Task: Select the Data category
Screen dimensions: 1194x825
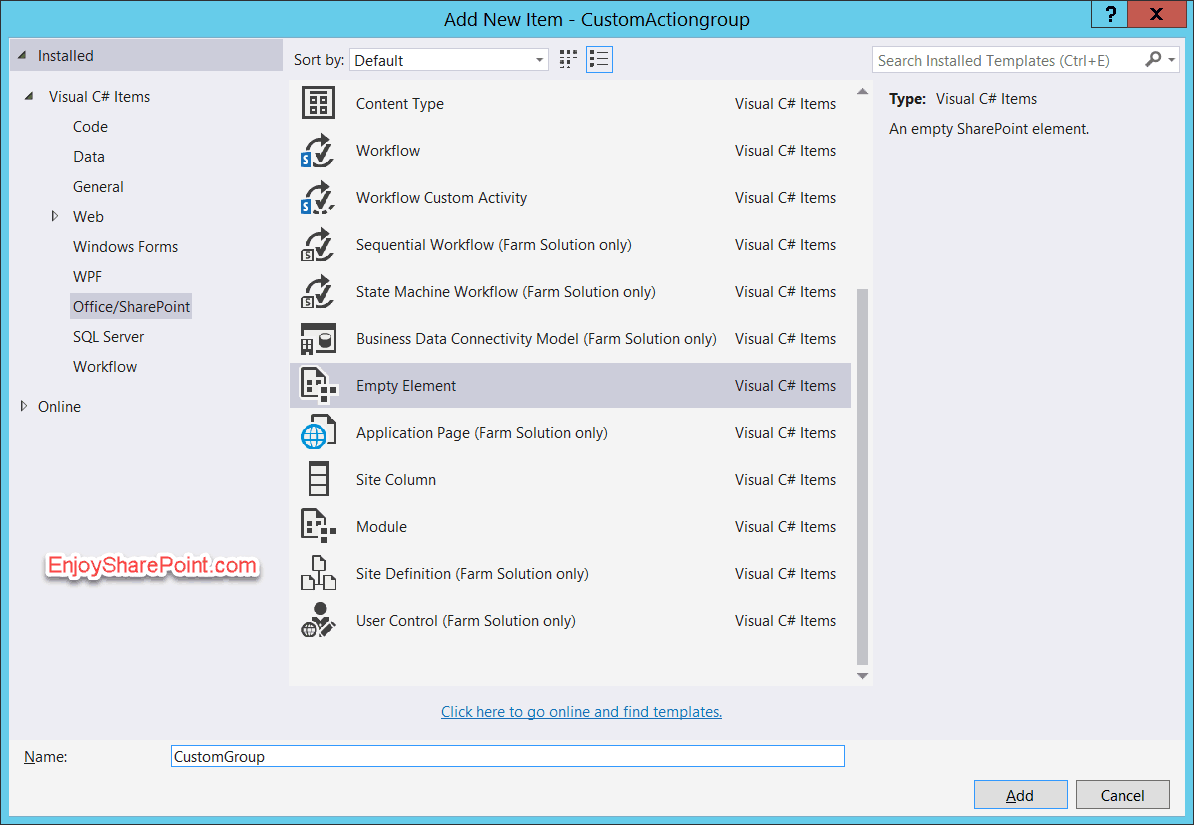Action: (88, 157)
